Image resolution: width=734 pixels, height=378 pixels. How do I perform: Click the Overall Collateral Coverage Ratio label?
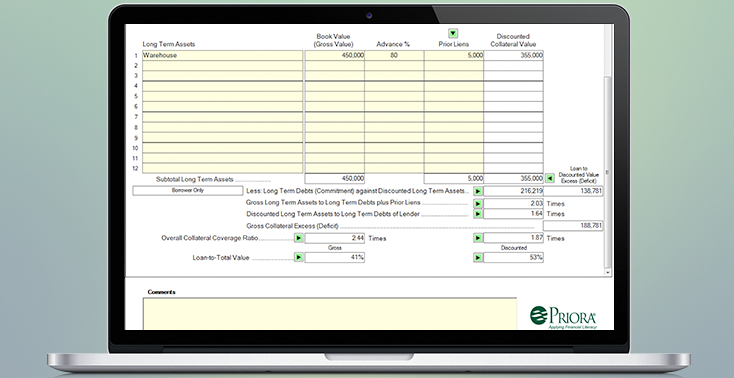pyautogui.click(x=210, y=238)
